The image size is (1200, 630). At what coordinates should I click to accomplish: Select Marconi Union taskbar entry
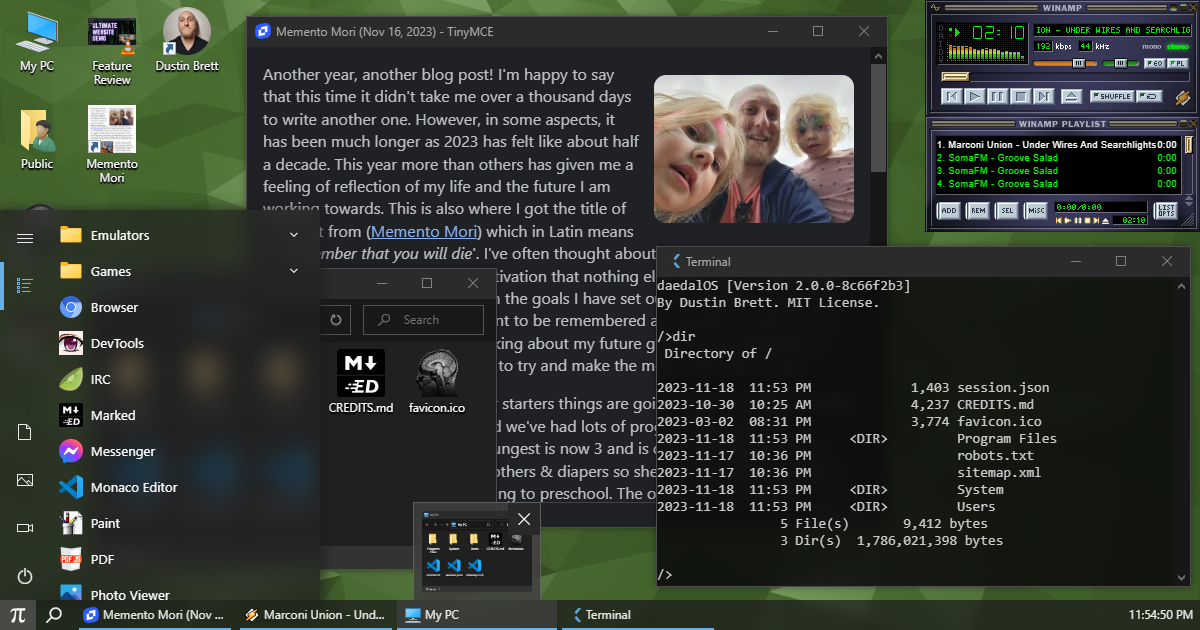coord(315,615)
